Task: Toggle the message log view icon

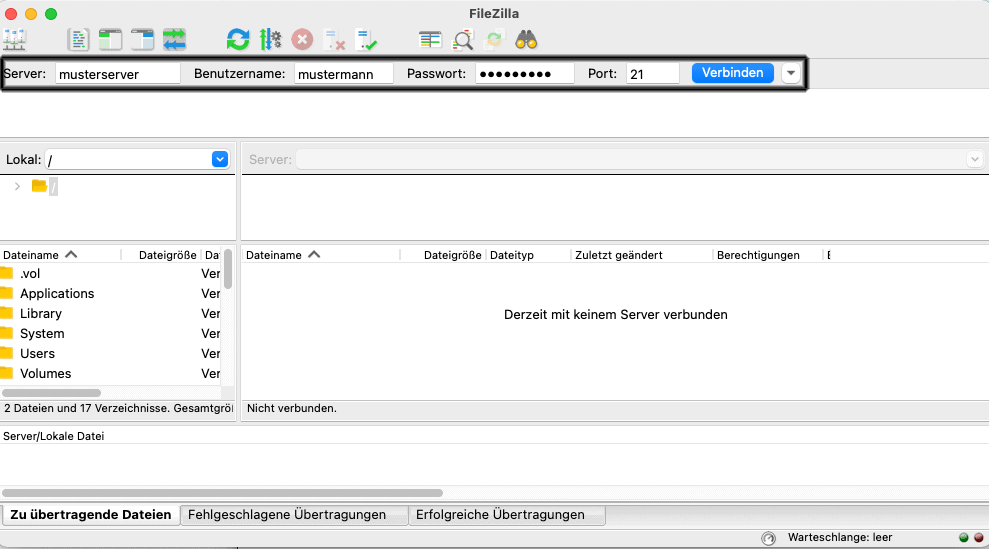Action: [78, 40]
